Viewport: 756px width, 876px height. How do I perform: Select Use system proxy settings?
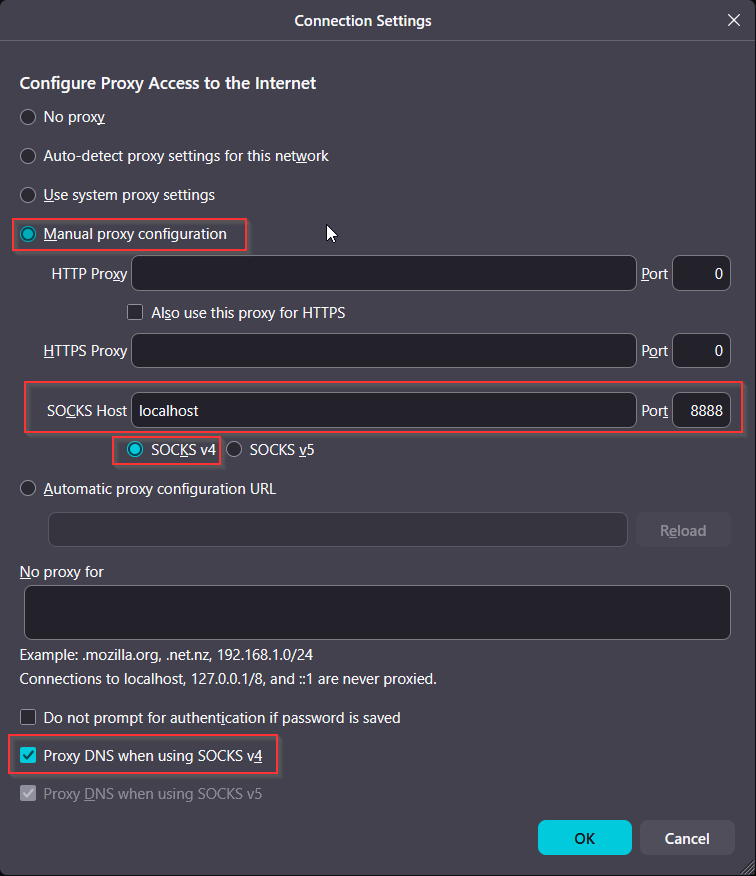pyautogui.click(x=29, y=195)
